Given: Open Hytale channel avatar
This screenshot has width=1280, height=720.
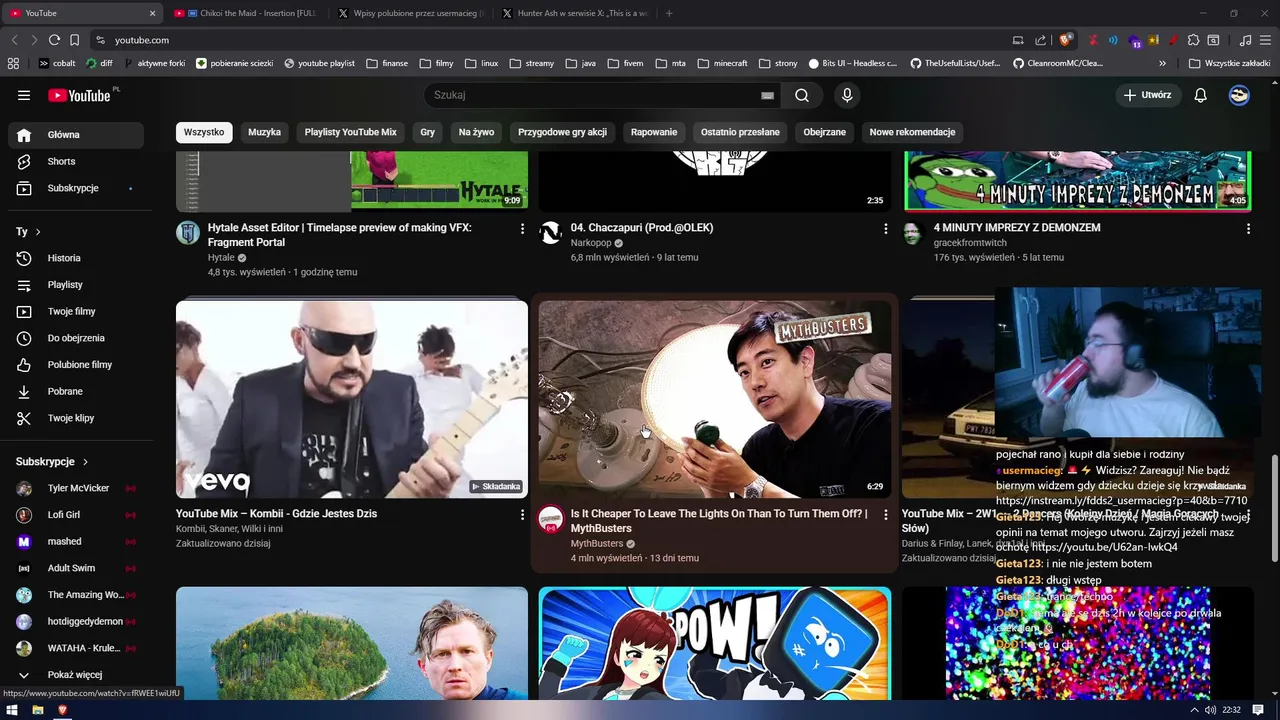Looking at the screenshot, I should 188,233.
